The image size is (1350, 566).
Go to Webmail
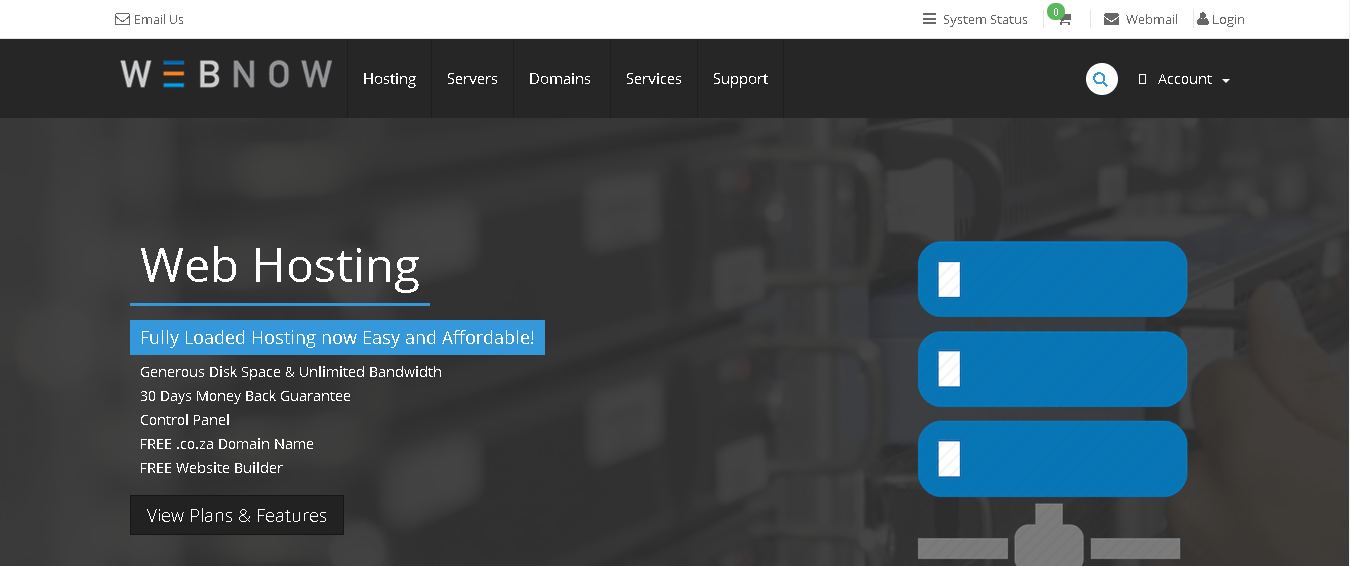pos(1151,19)
